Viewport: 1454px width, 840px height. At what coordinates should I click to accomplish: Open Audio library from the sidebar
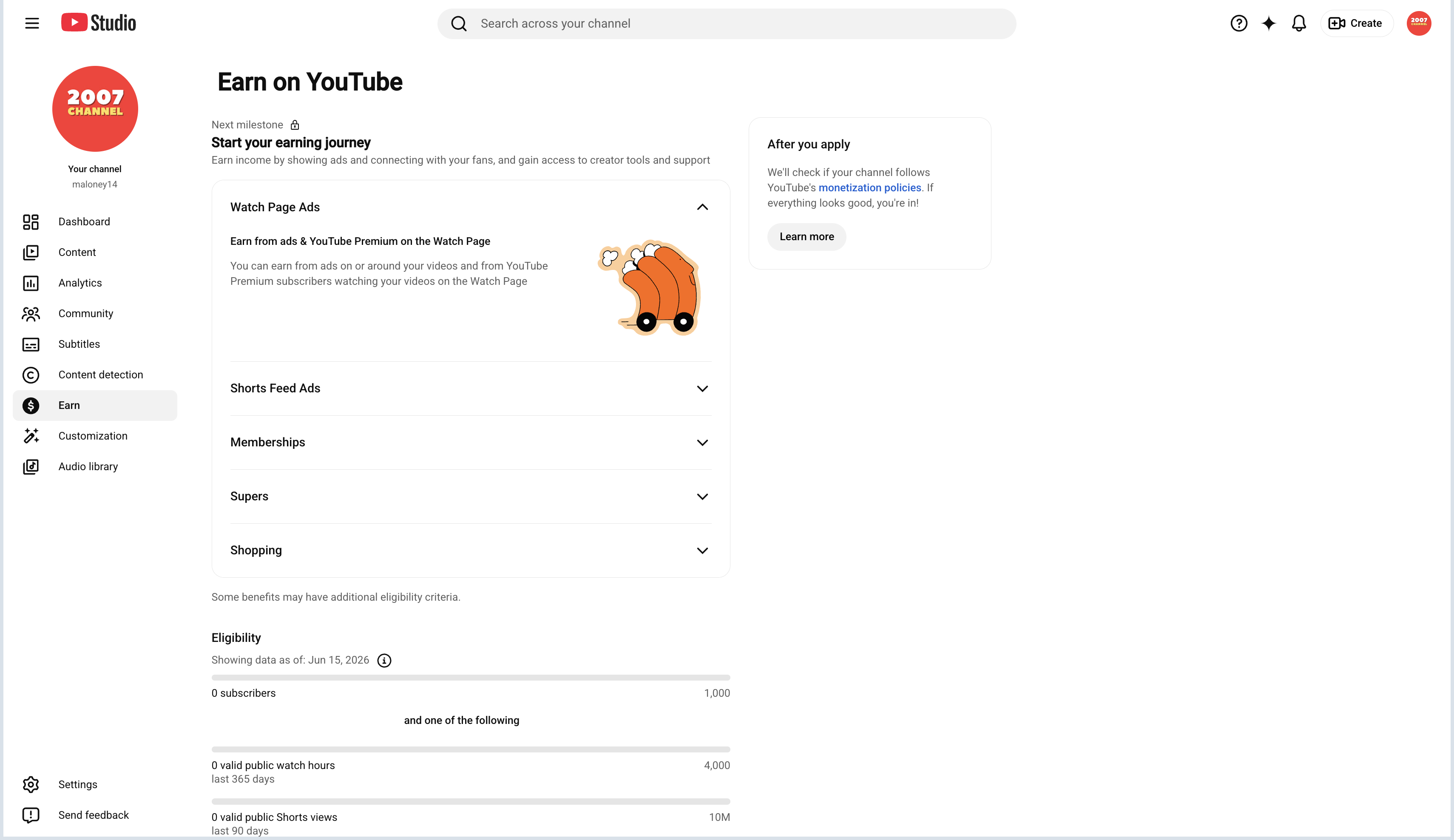(95, 466)
